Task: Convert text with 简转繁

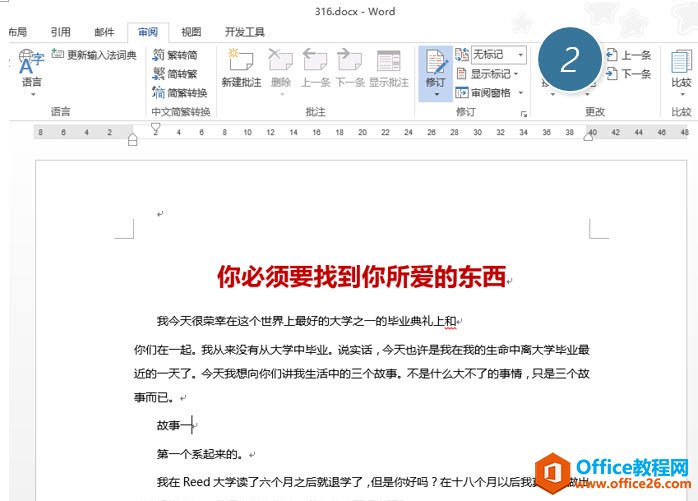Action: [x=174, y=74]
